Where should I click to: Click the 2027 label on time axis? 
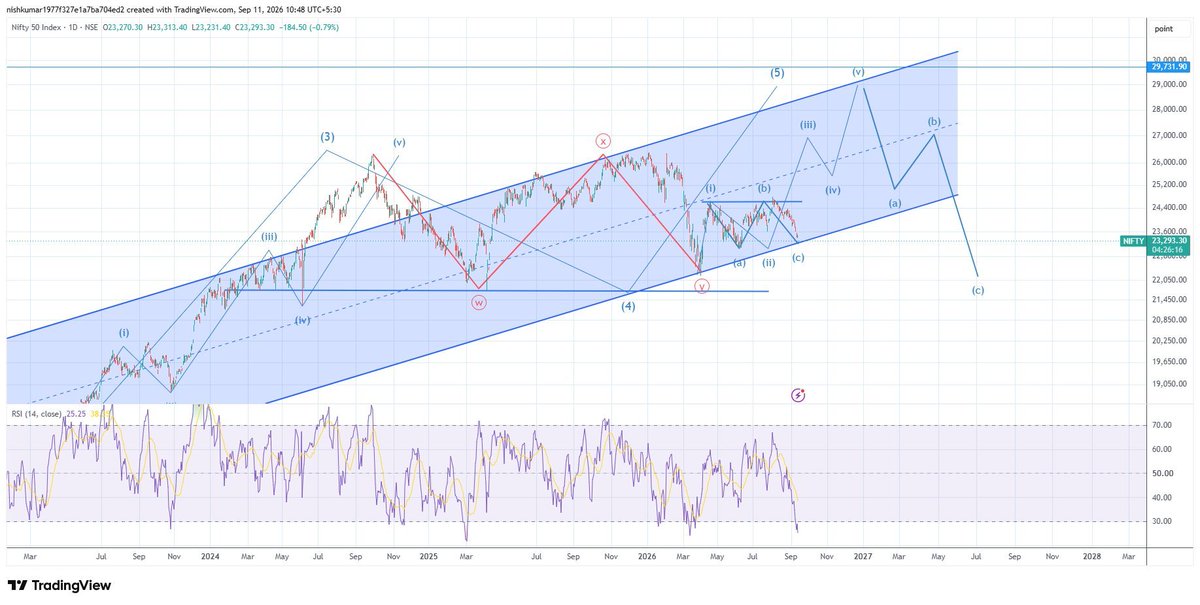pos(864,554)
